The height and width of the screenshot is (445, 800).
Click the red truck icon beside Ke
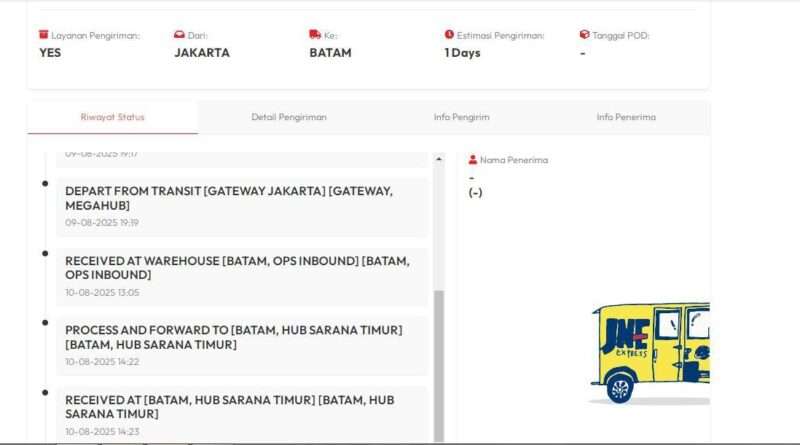click(x=315, y=35)
